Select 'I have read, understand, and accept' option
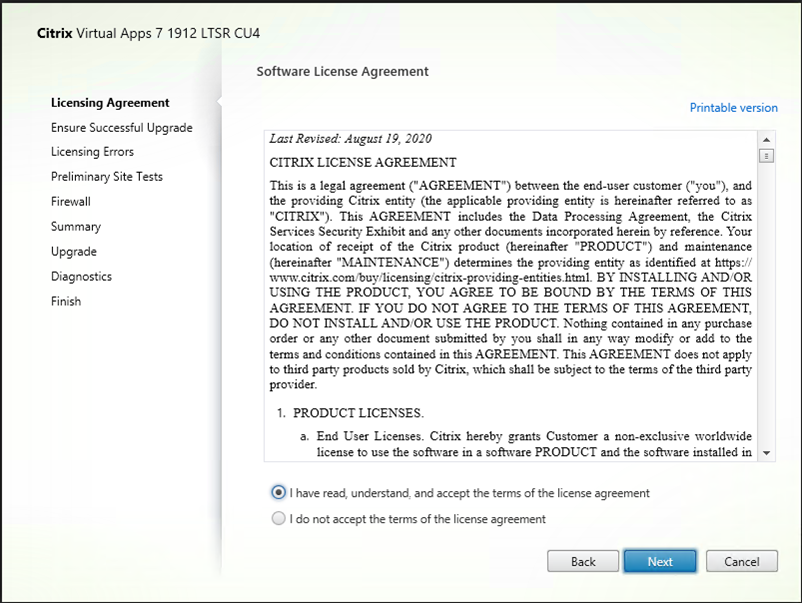 click(278, 493)
